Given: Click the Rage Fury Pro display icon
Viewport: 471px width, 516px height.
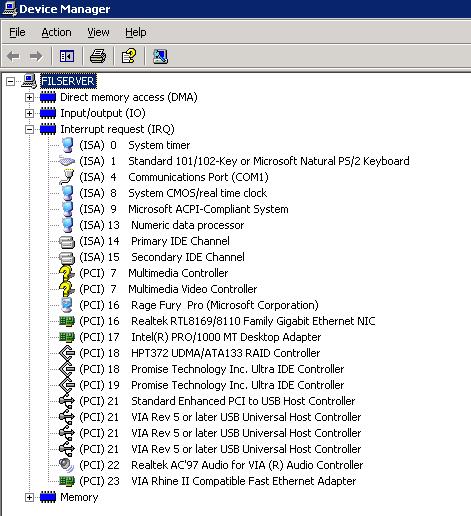Looking at the screenshot, I should click(67, 305).
